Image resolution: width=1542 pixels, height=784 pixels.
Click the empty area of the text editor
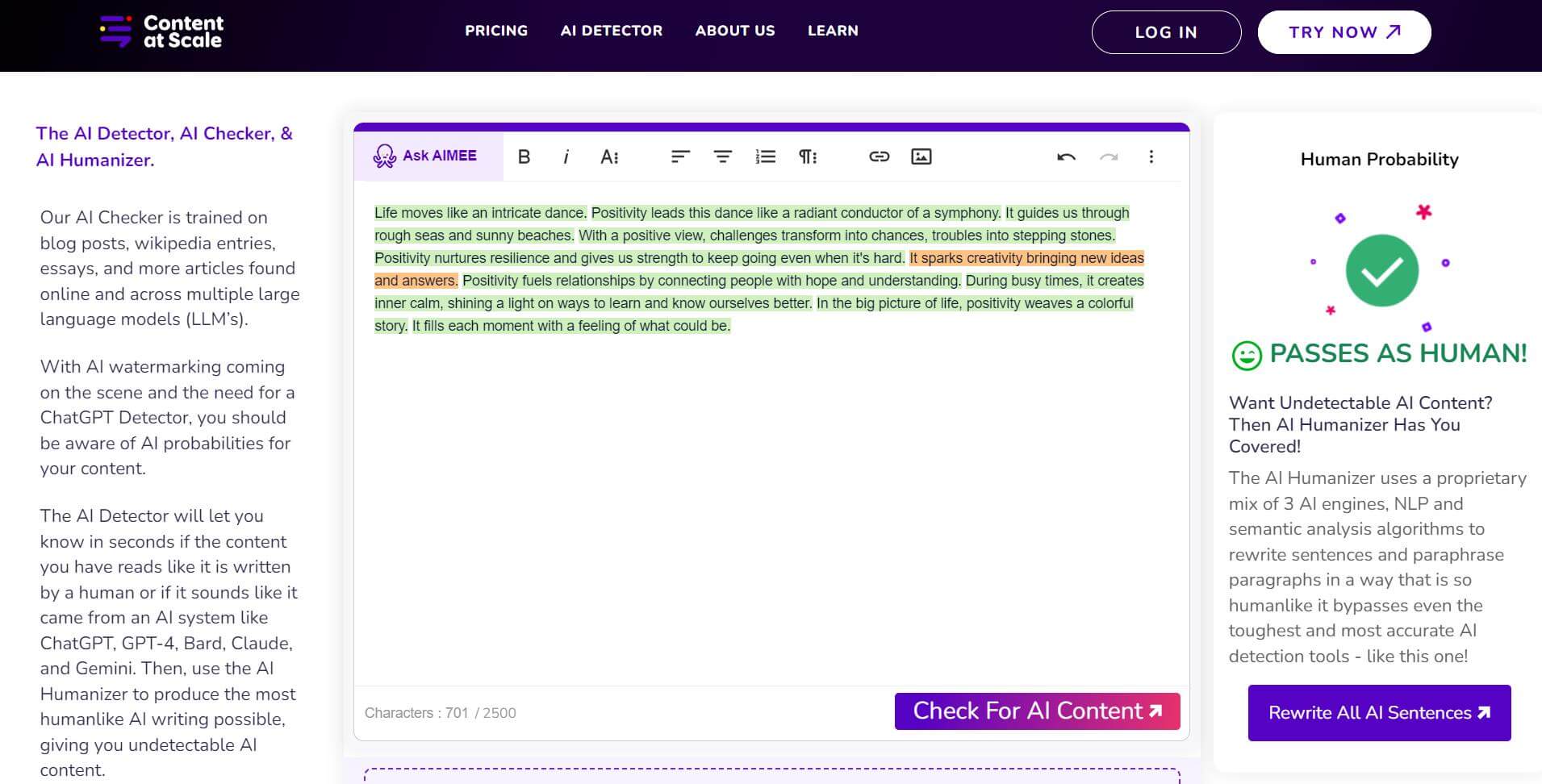(771, 508)
